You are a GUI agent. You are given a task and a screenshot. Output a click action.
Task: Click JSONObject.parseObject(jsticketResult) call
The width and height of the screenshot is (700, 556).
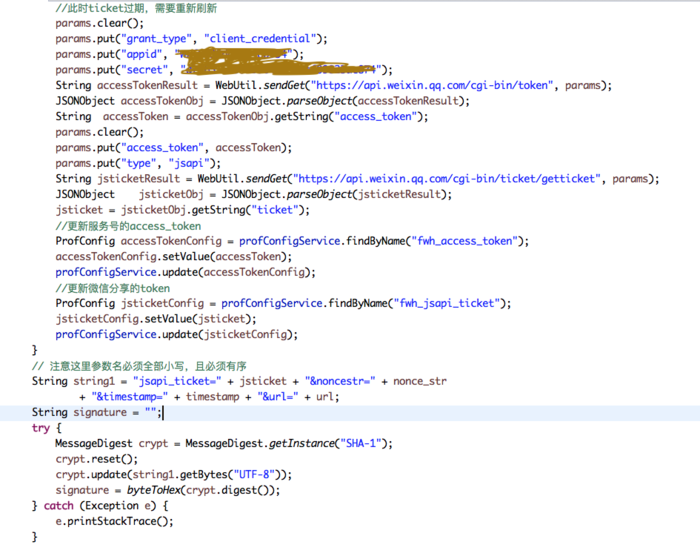click(337, 194)
